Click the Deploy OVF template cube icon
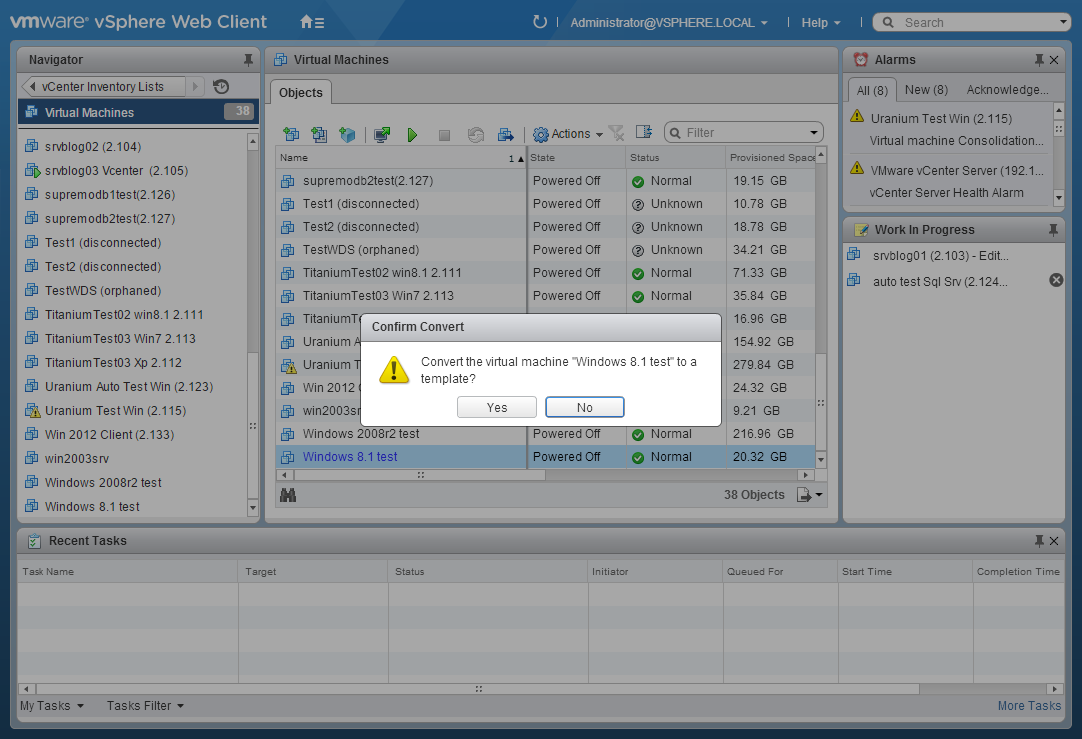1082x739 pixels. (x=347, y=134)
